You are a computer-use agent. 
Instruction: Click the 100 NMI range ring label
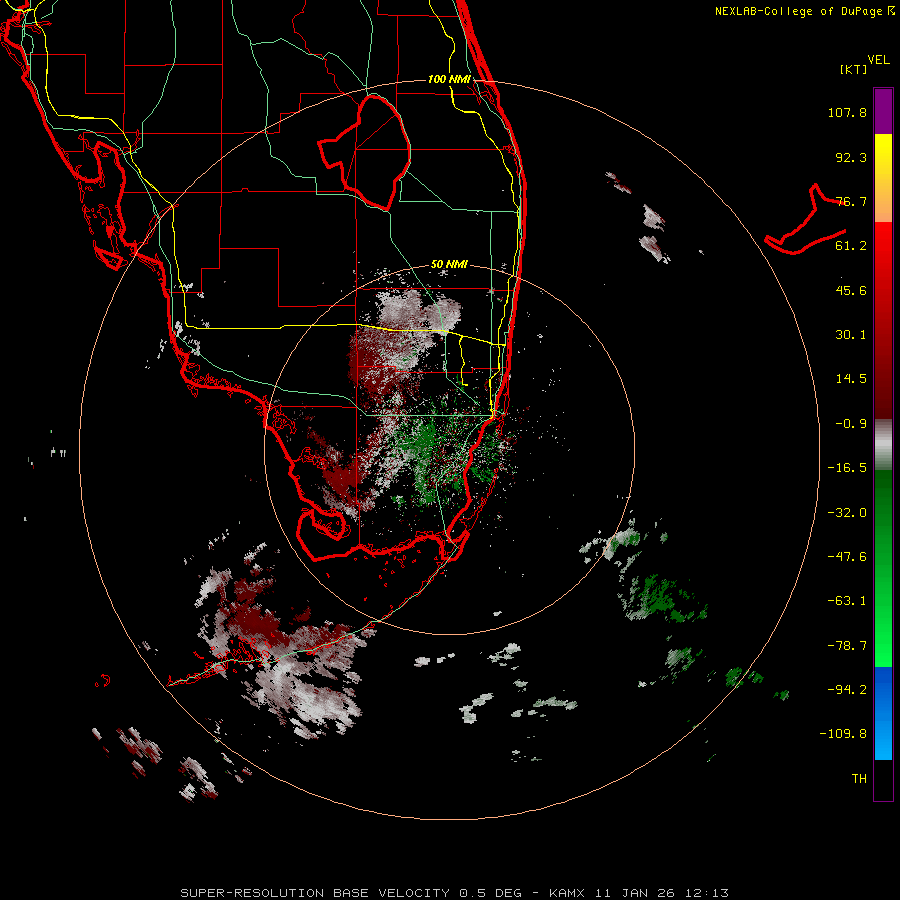pos(449,79)
